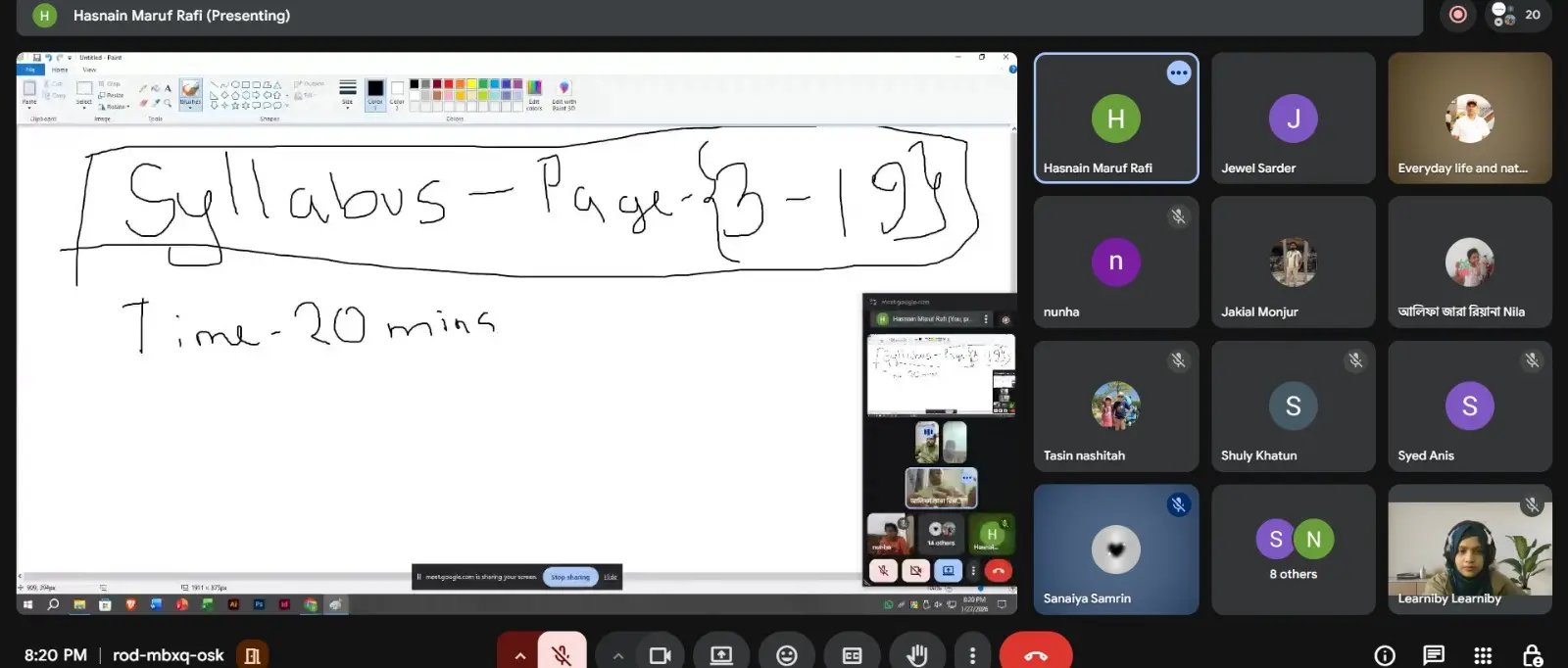Open the Paste dropdown in Paint
The height and width of the screenshot is (668, 1568).
(29, 104)
